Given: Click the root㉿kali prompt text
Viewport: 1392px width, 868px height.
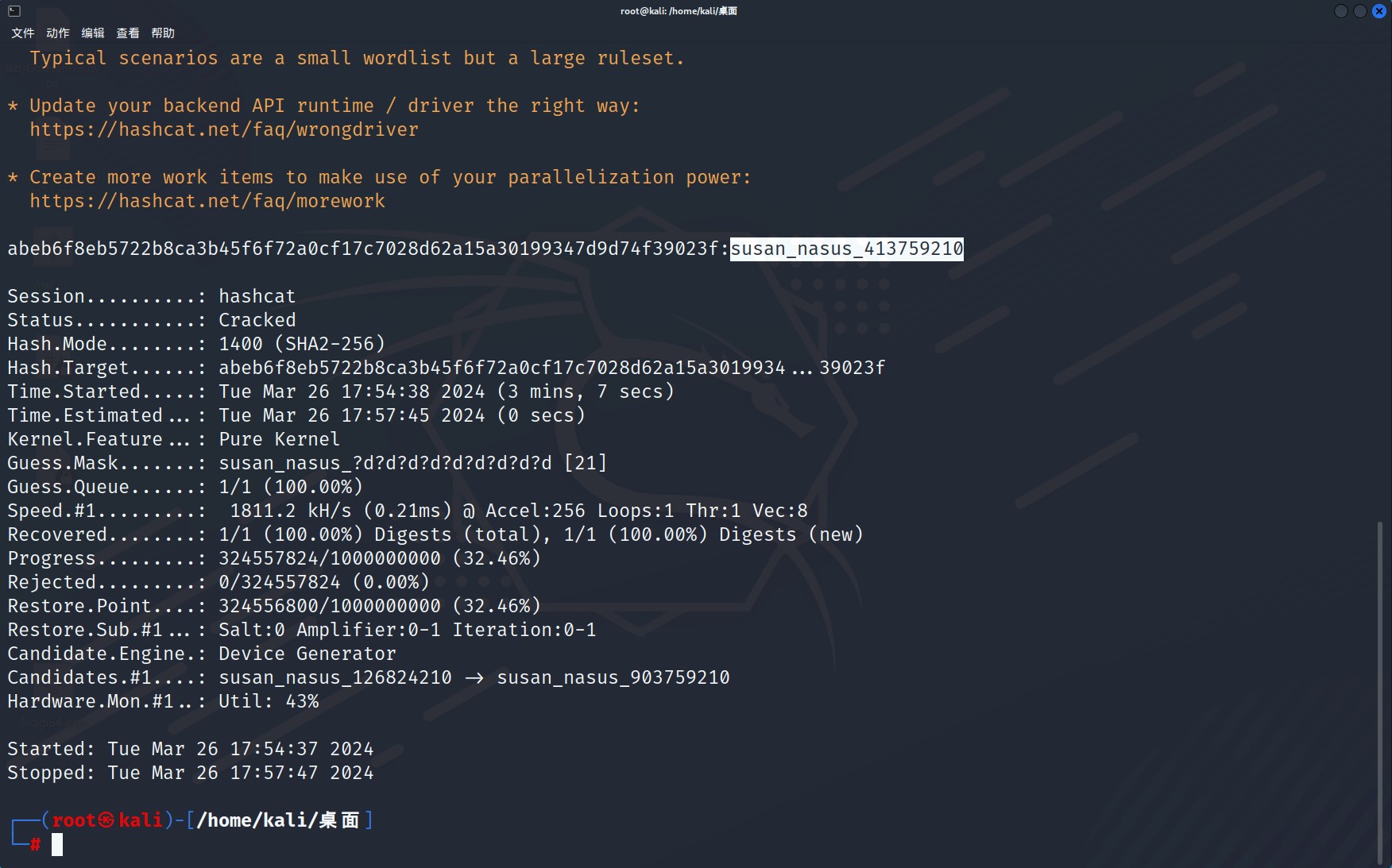Looking at the screenshot, I should tap(107, 820).
